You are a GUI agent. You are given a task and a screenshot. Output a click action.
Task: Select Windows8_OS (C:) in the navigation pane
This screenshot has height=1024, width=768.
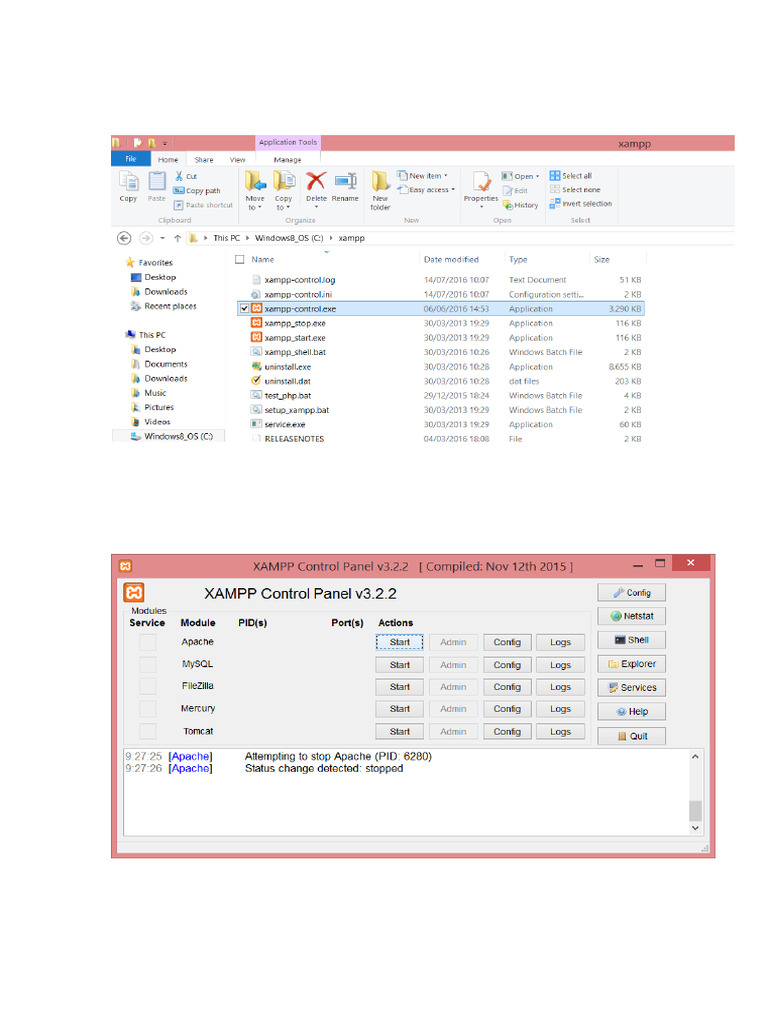pos(172,436)
